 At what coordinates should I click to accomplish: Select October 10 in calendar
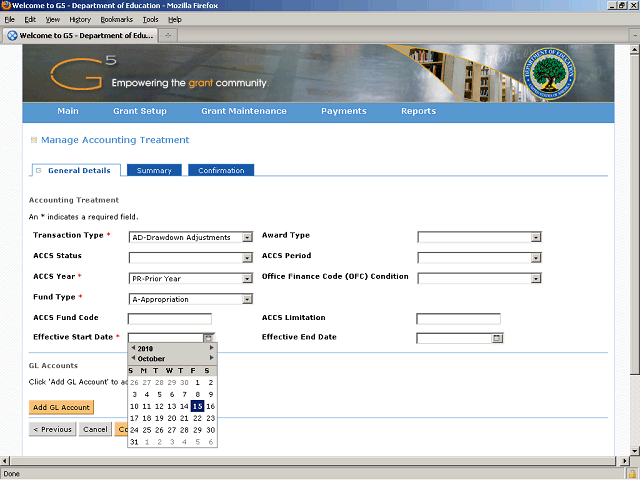pos(134,407)
